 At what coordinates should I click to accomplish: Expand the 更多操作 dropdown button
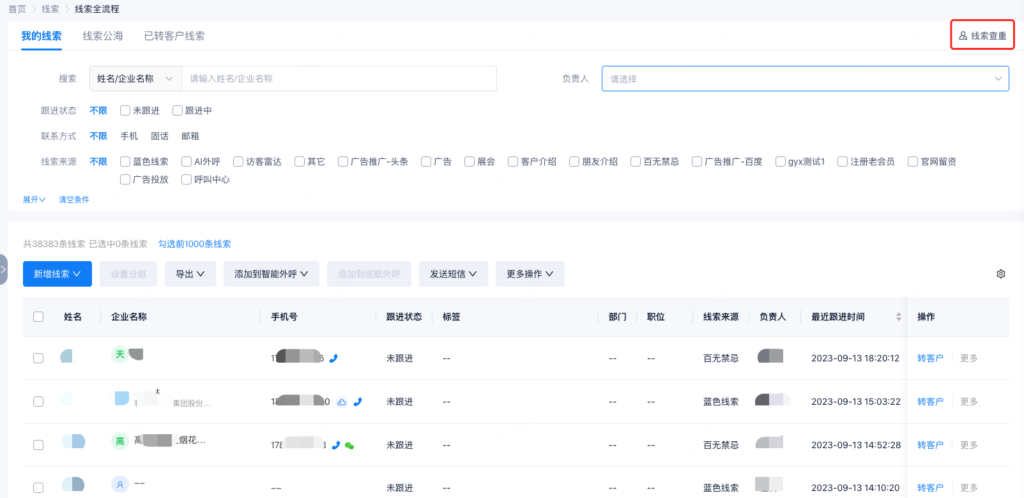pyautogui.click(x=530, y=274)
